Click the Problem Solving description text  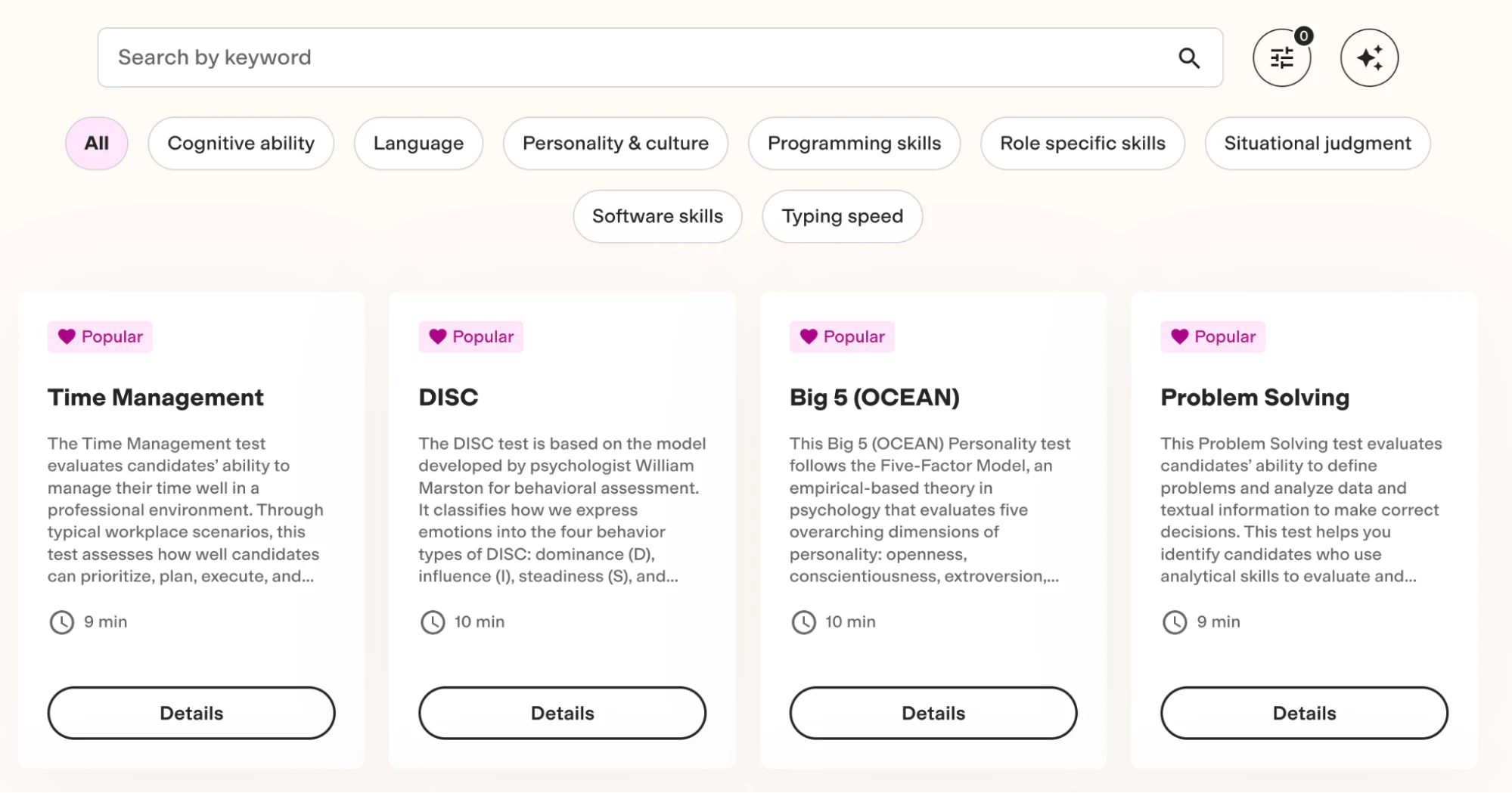[x=1302, y=510]
